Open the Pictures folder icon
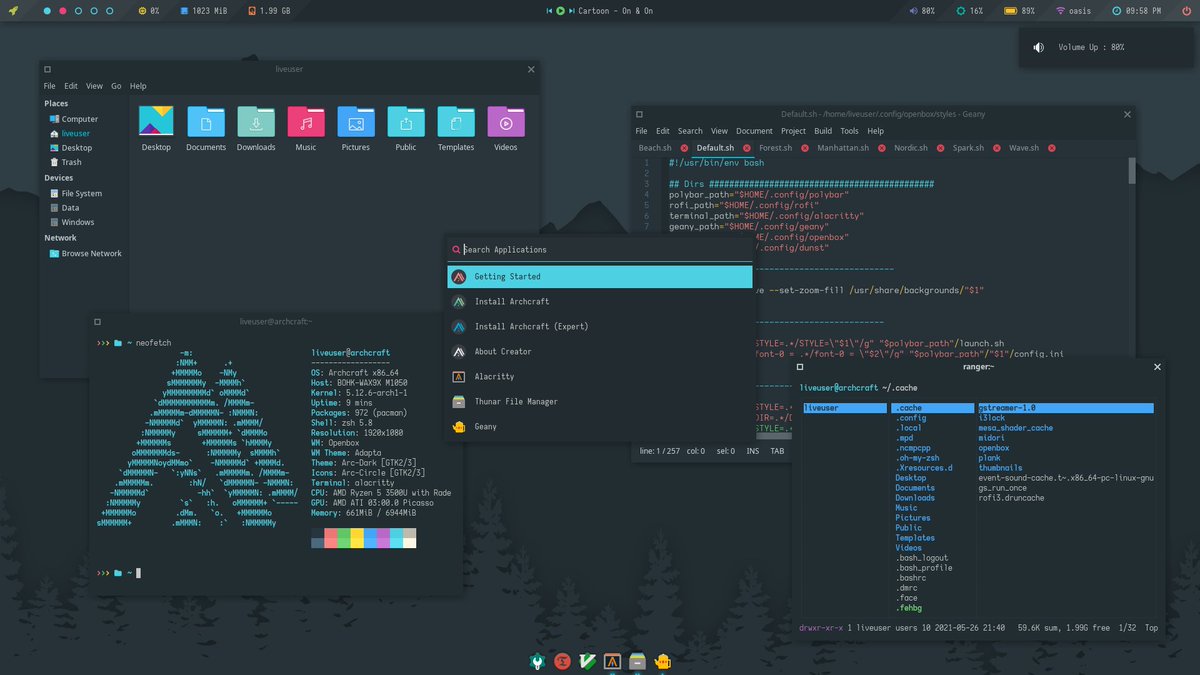Image resolution: width=1200 pixels, height=675 pixels. pos(356,129)
